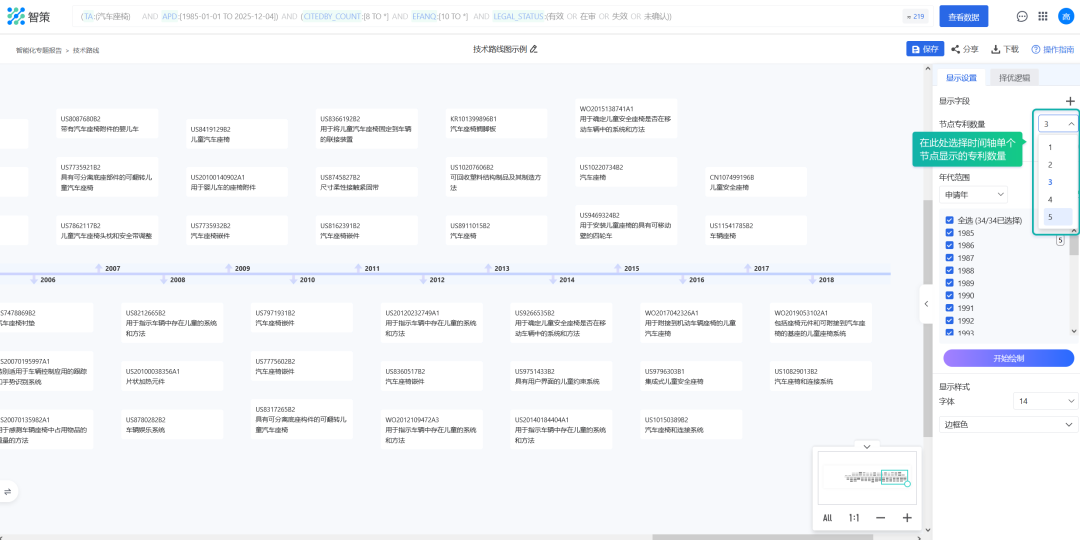Click the 219 result count badge
Viewport: 1080px width, 540px height.
(x=915, y=16)
